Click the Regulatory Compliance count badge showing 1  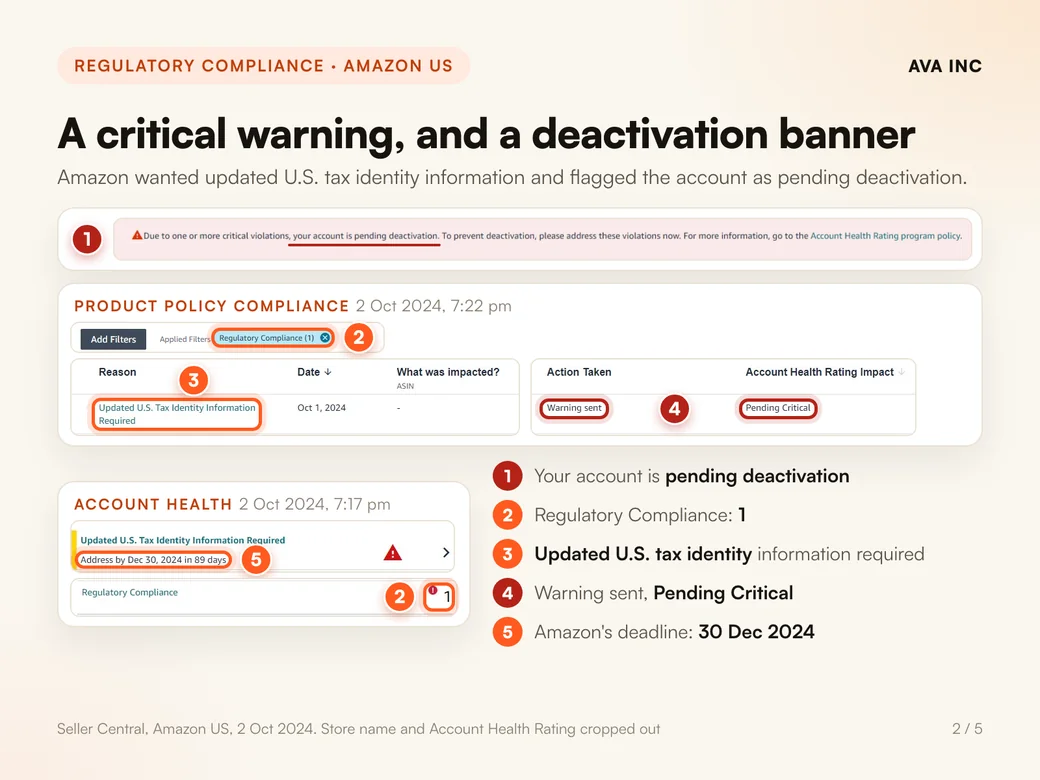tap(439, 596)
